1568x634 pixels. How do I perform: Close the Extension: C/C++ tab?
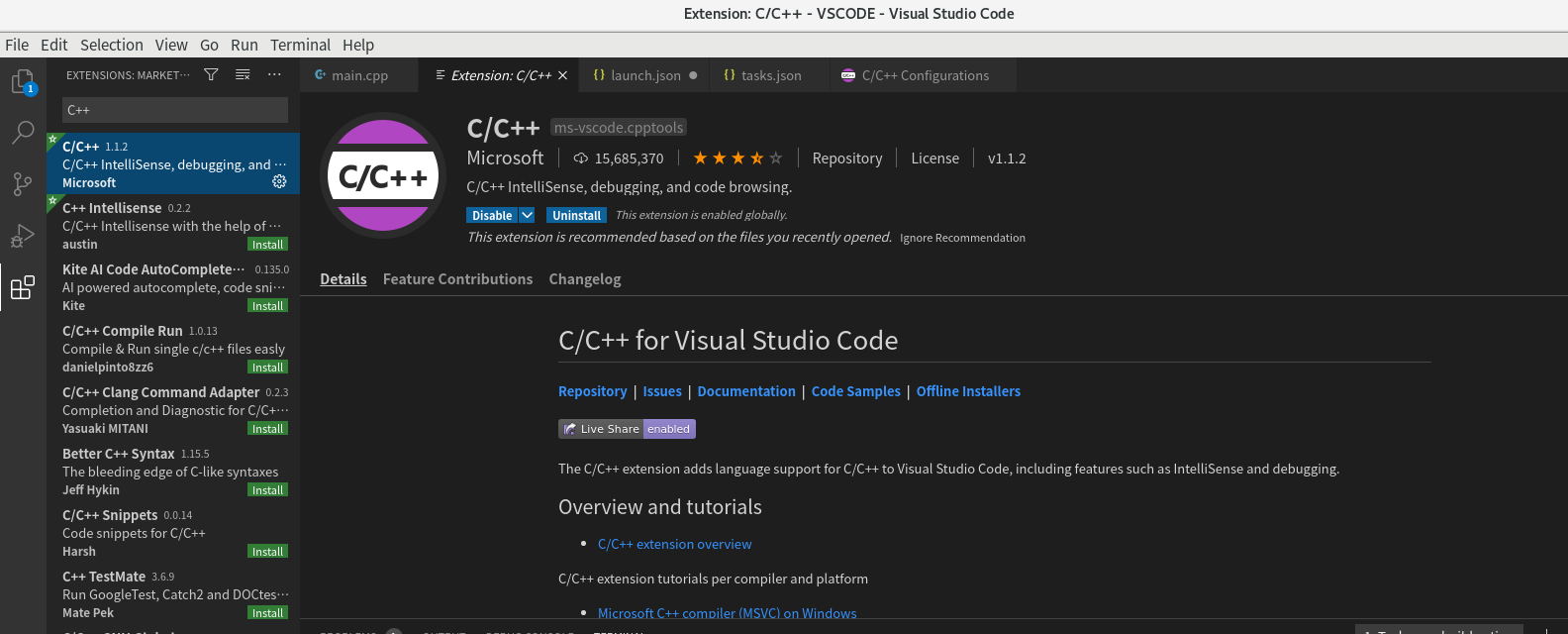click(x=563, y=75)
